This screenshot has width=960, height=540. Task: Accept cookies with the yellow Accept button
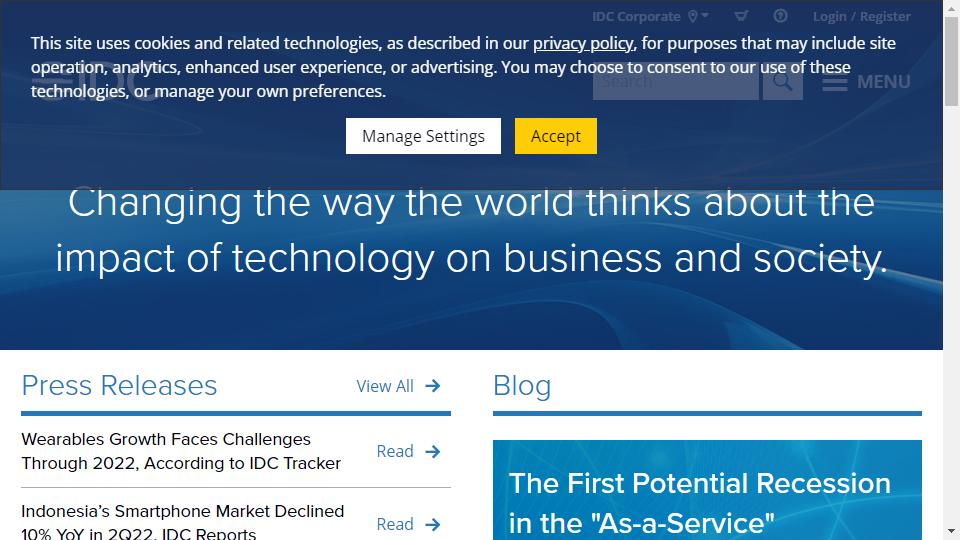pyautogui.click(x=555, y=136)
